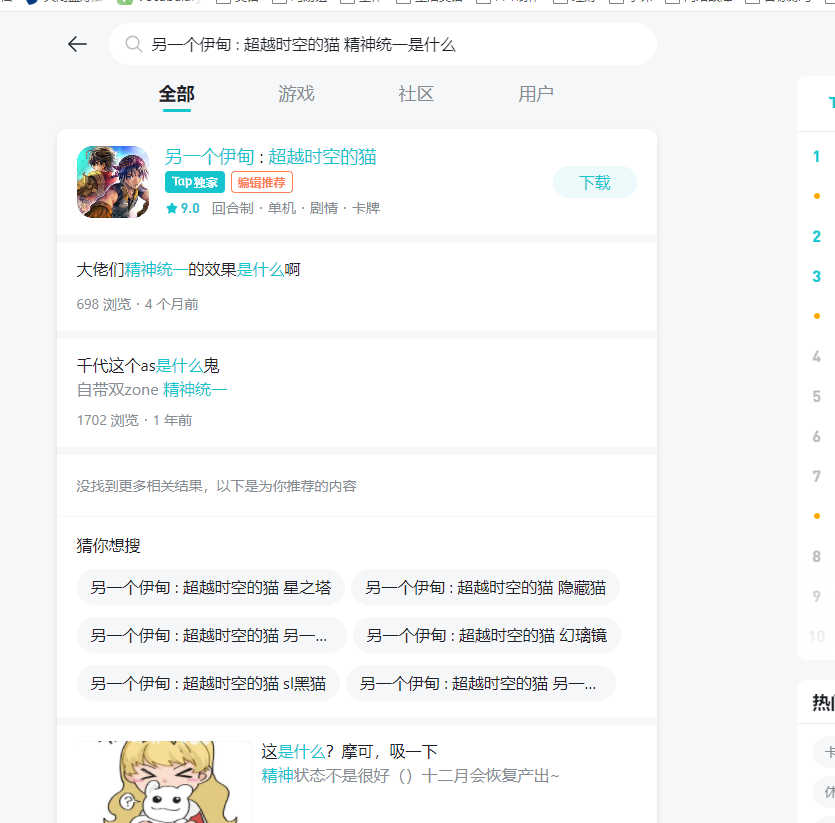Click the snippet 自带双zone 精神统一
Screen dimensions: 835x823
(x=152, y=389)
